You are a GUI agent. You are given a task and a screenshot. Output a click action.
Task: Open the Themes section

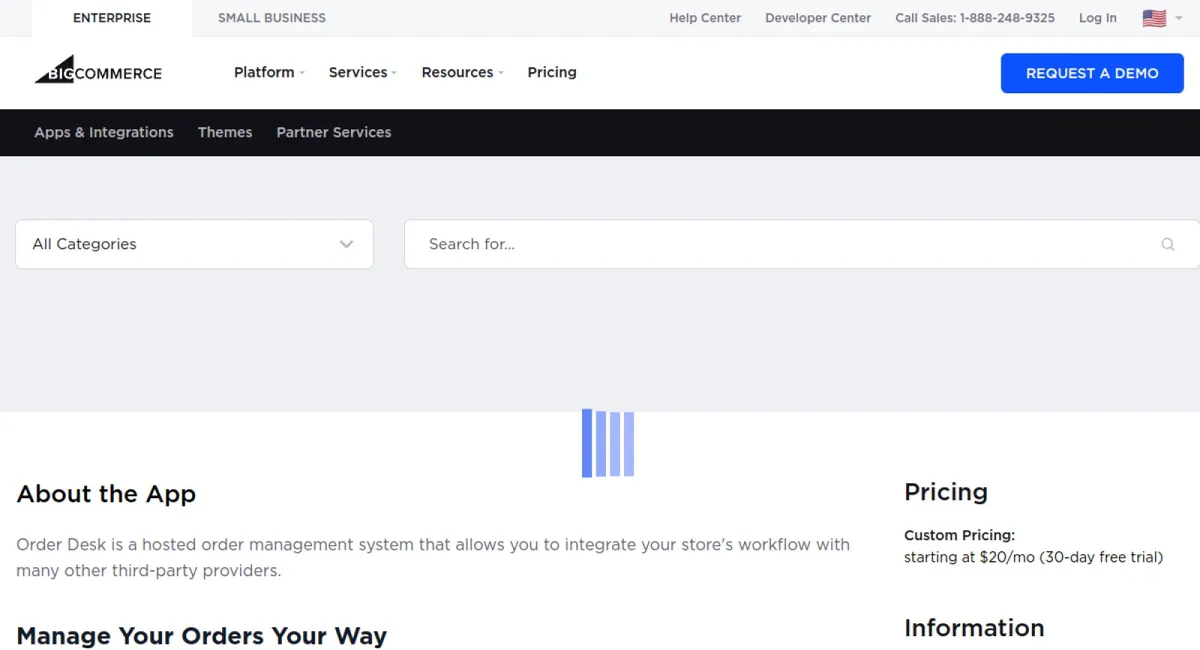tap(225, 132)
